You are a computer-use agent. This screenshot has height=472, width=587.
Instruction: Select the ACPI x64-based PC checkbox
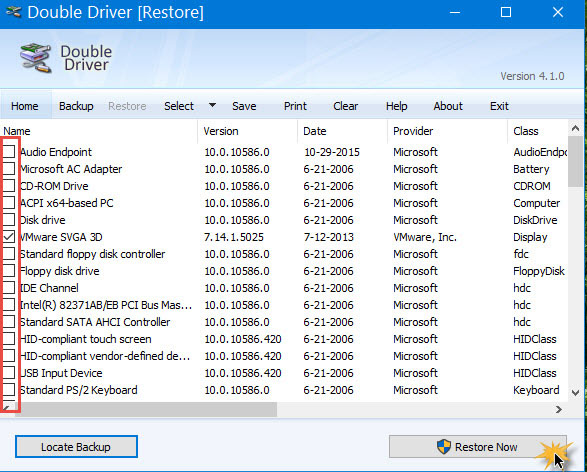pos(9,202)
